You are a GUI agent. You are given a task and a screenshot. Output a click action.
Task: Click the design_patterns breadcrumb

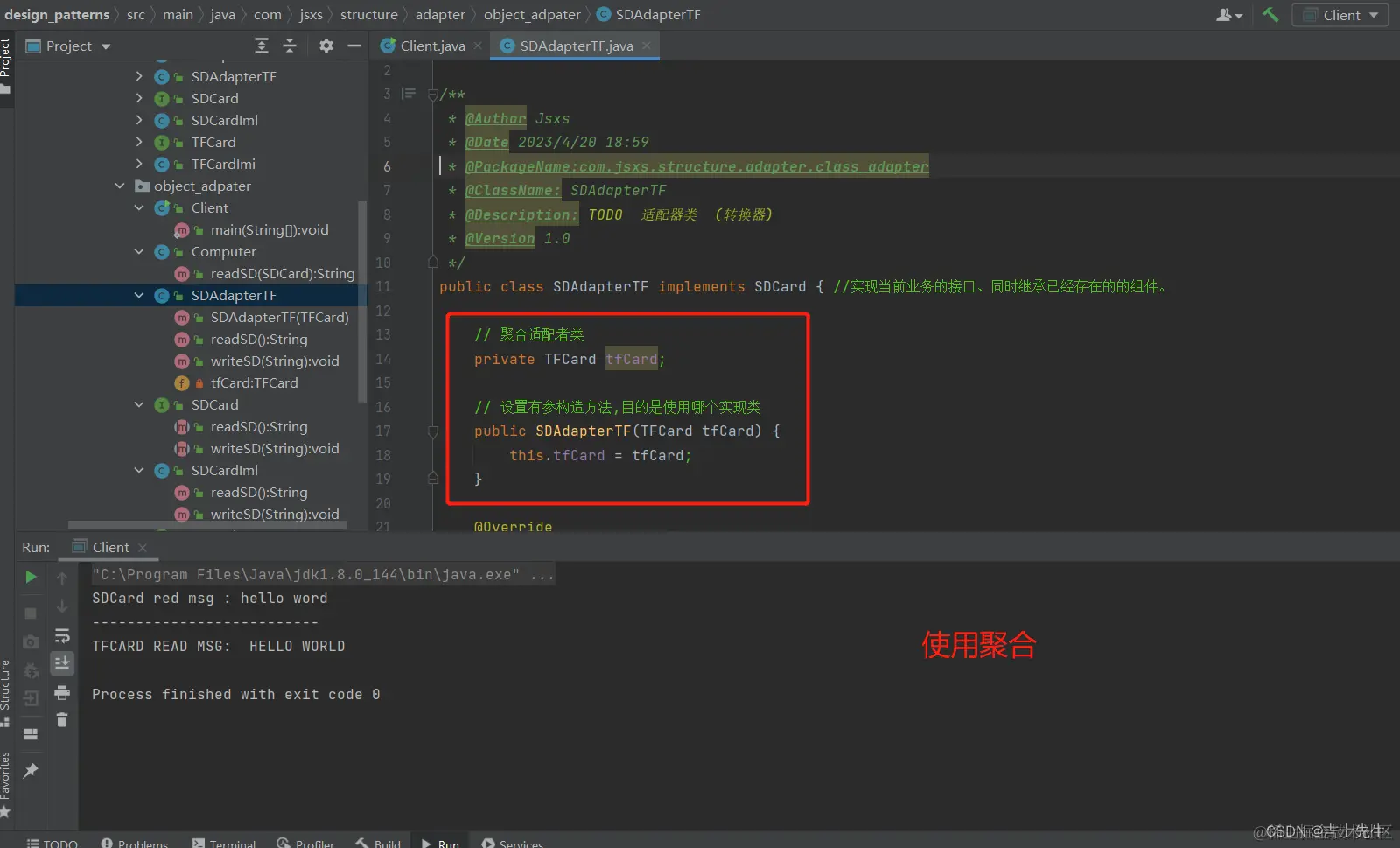click(57, 15)
